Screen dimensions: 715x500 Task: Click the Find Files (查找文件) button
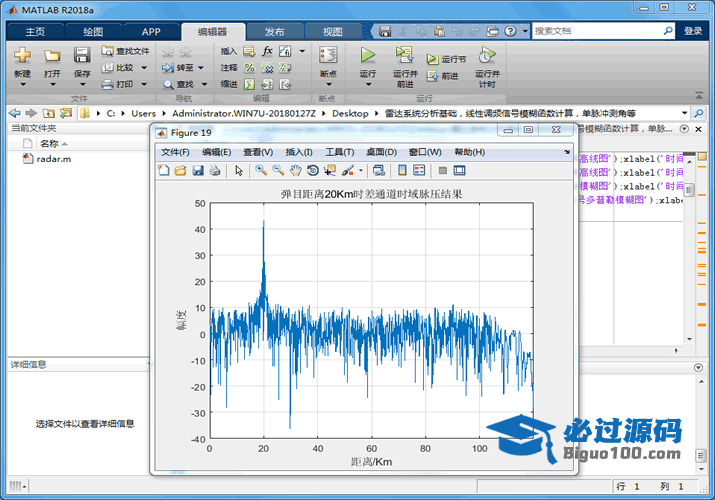click(x=125, y=51)
